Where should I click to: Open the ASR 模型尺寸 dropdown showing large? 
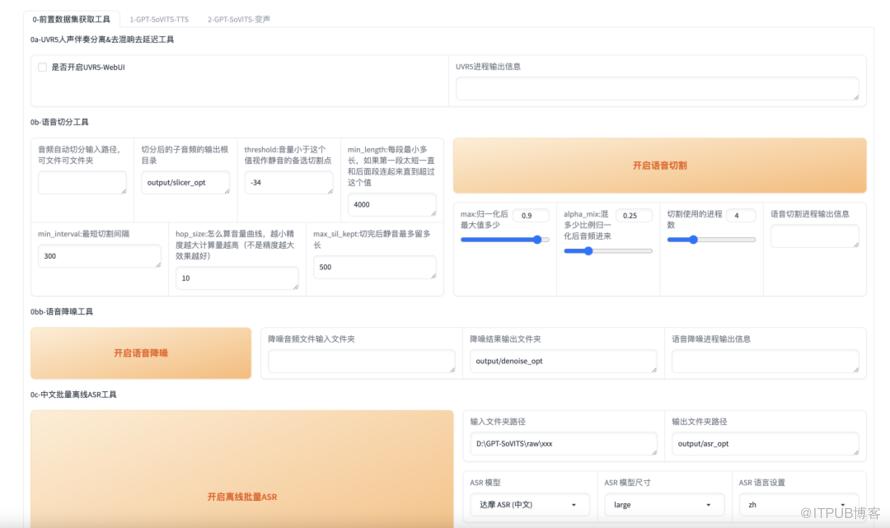pyautogui.click(x=664, y=505)
